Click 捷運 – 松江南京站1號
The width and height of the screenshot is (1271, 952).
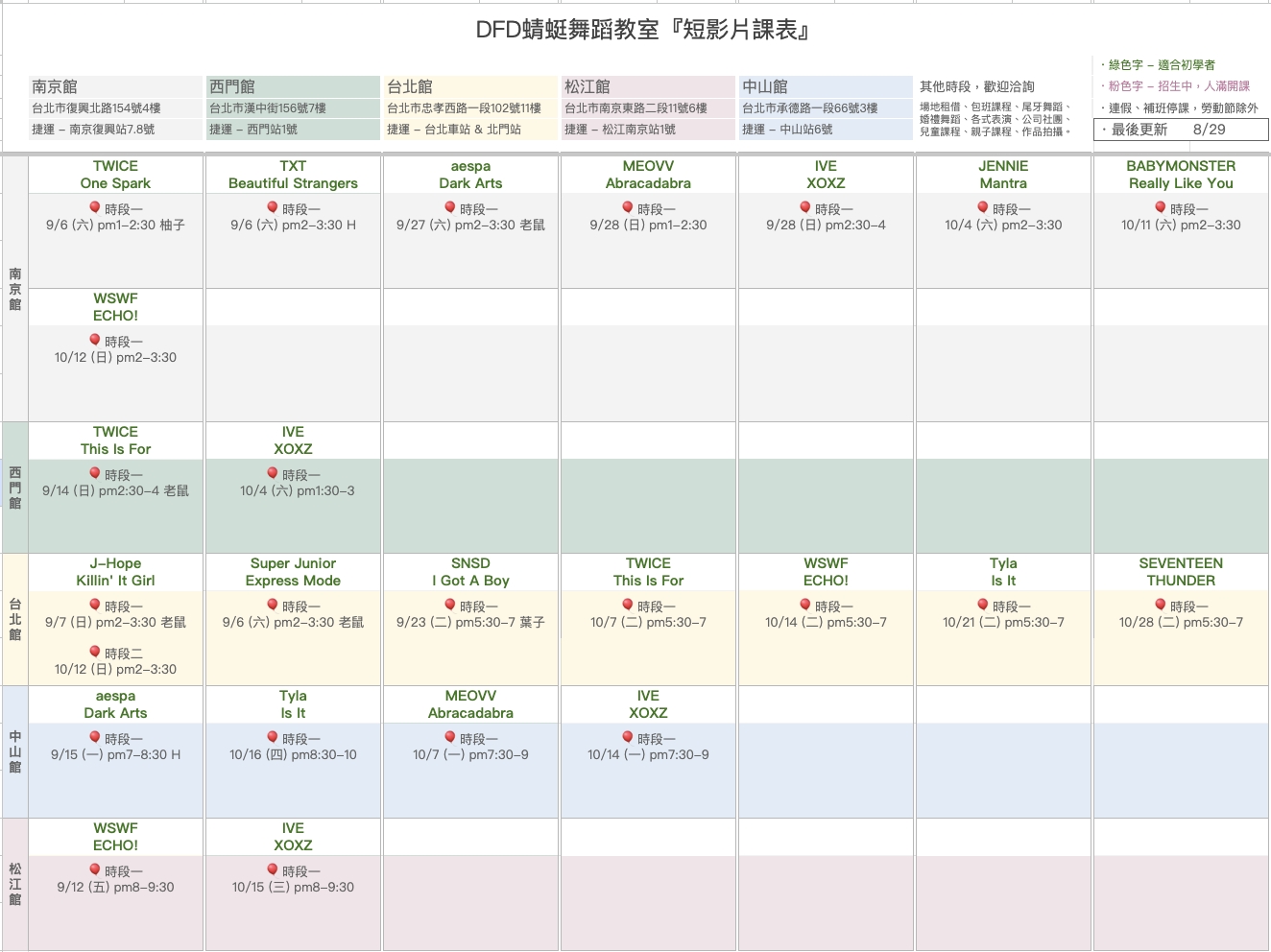620,130
